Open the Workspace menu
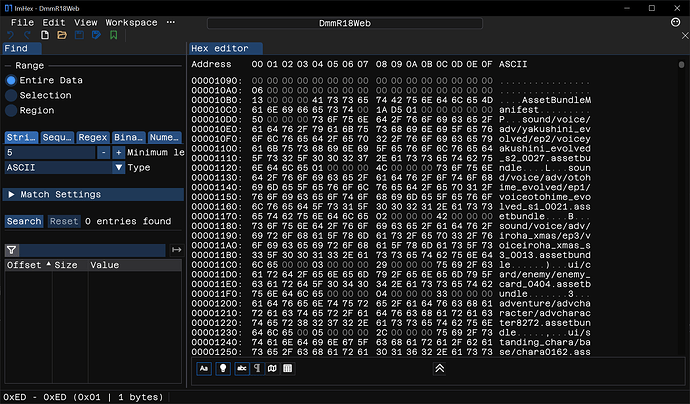The height and width of the screenshot is (404, 690). [x=131, y=22]
